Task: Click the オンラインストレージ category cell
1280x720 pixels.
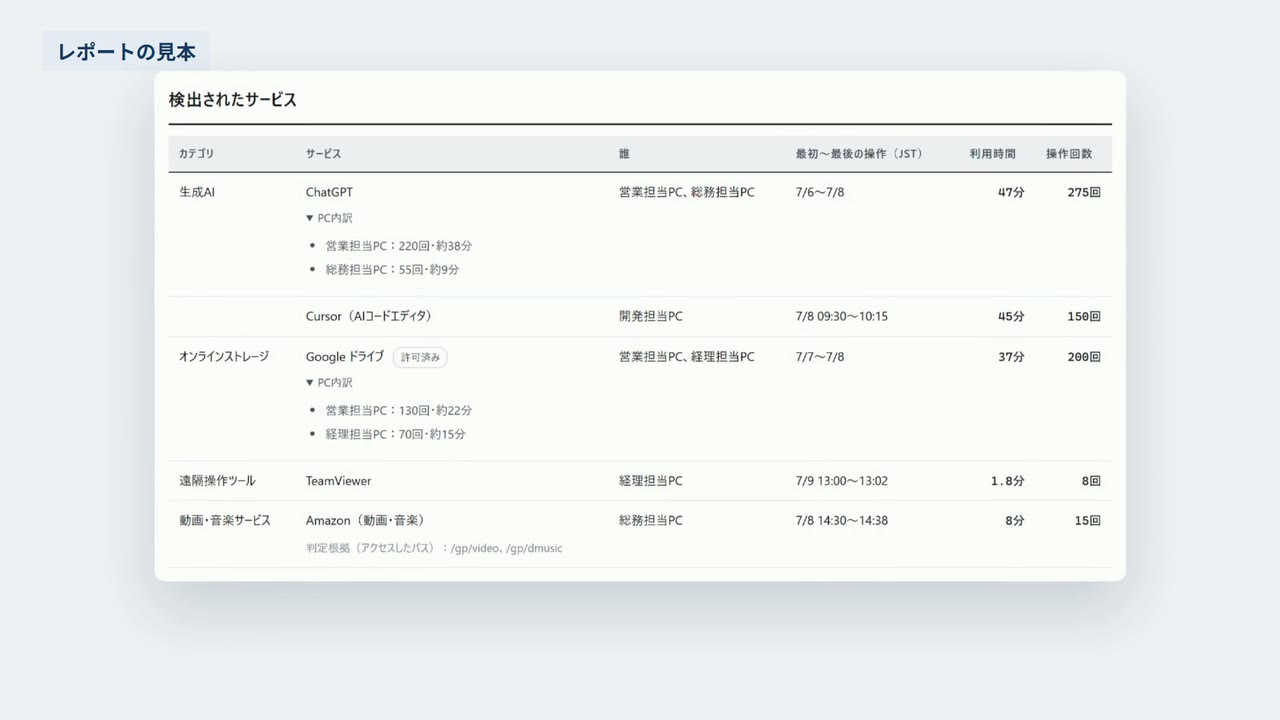Action: (224, 357)
